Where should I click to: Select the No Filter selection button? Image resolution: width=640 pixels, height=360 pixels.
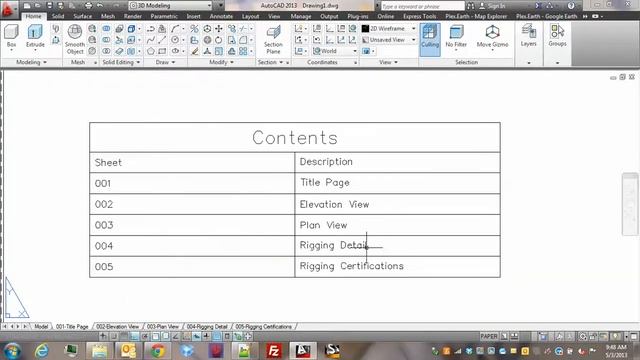click(x=456, y=36)
